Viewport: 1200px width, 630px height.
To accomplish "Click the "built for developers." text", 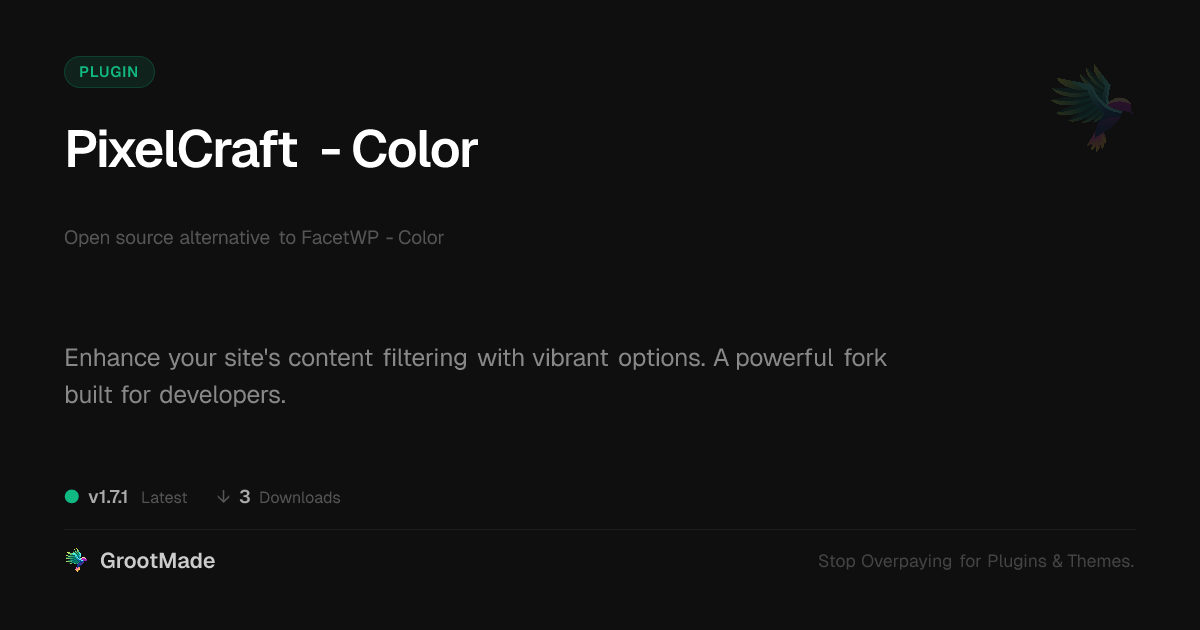I will (x=175, y=394).
